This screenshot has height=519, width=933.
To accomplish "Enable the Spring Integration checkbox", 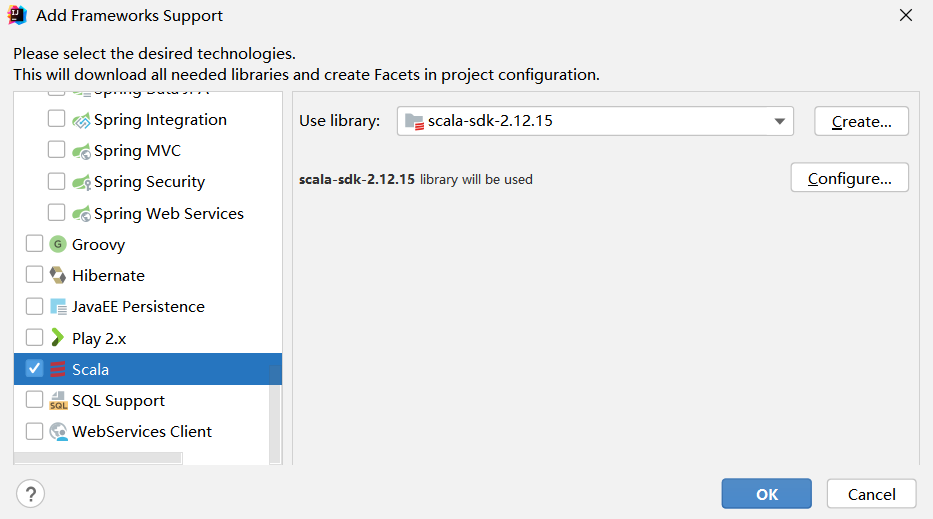I will tap(57, 119).
